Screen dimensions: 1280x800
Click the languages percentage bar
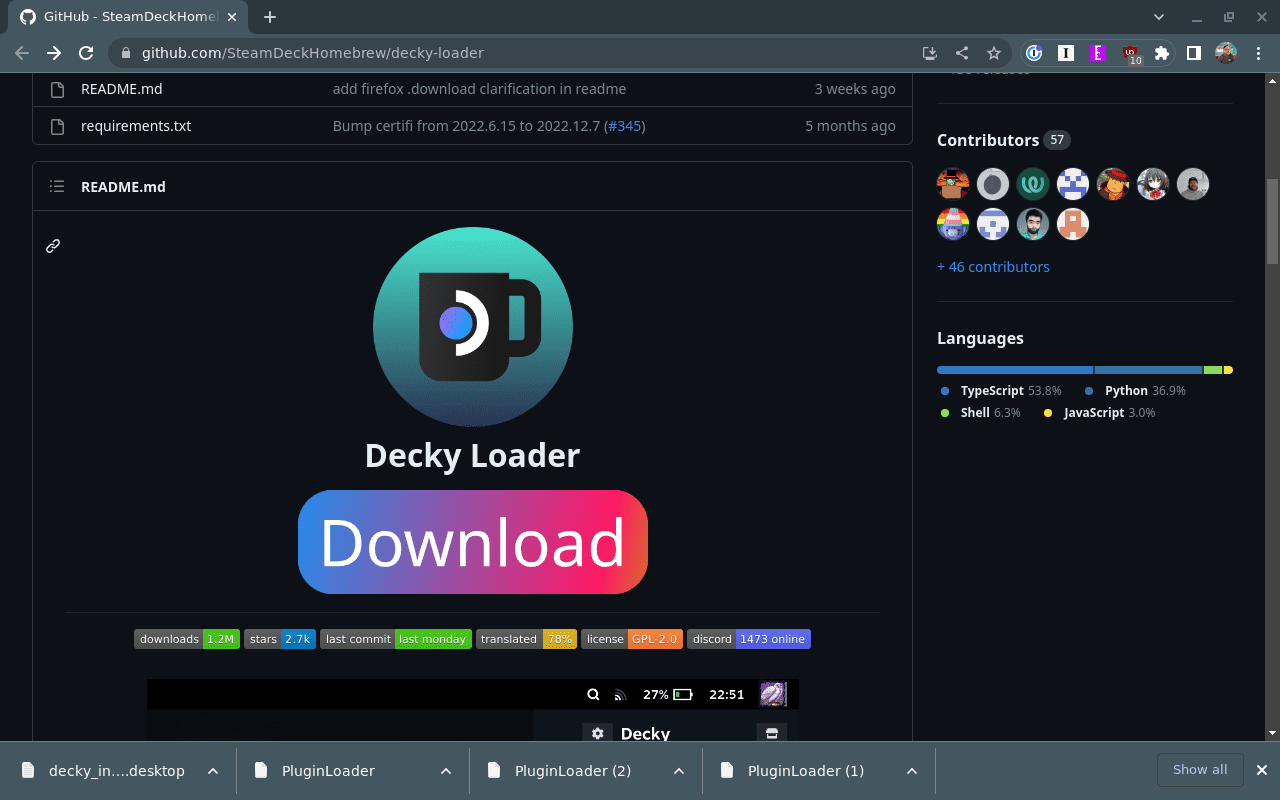point(1085,370)
